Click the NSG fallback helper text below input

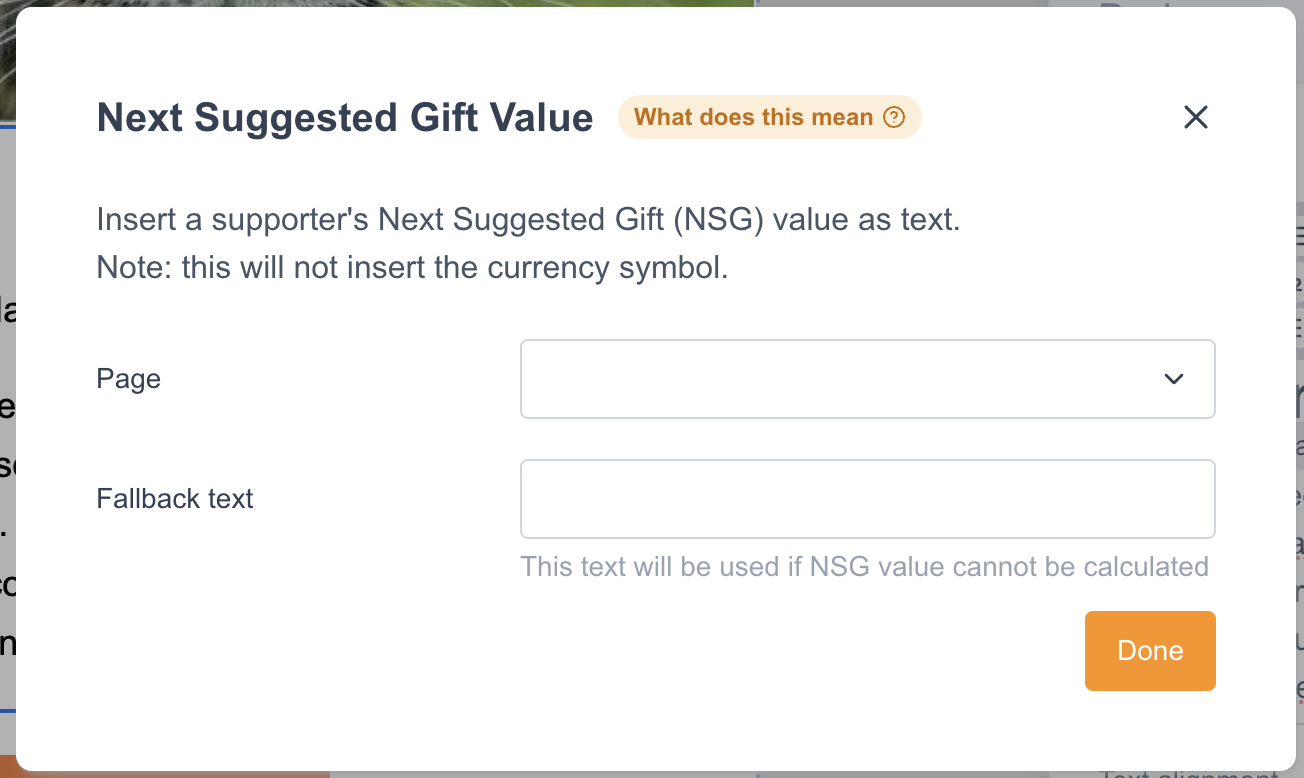coord(864,567)
